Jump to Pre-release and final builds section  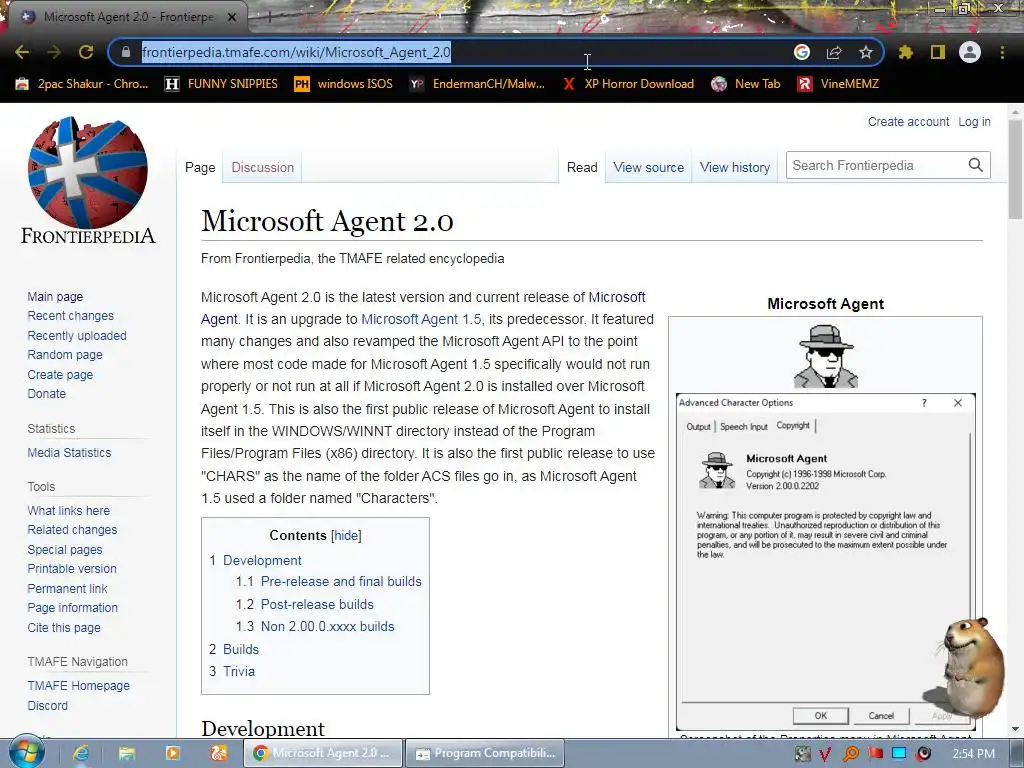click(341, 581)
